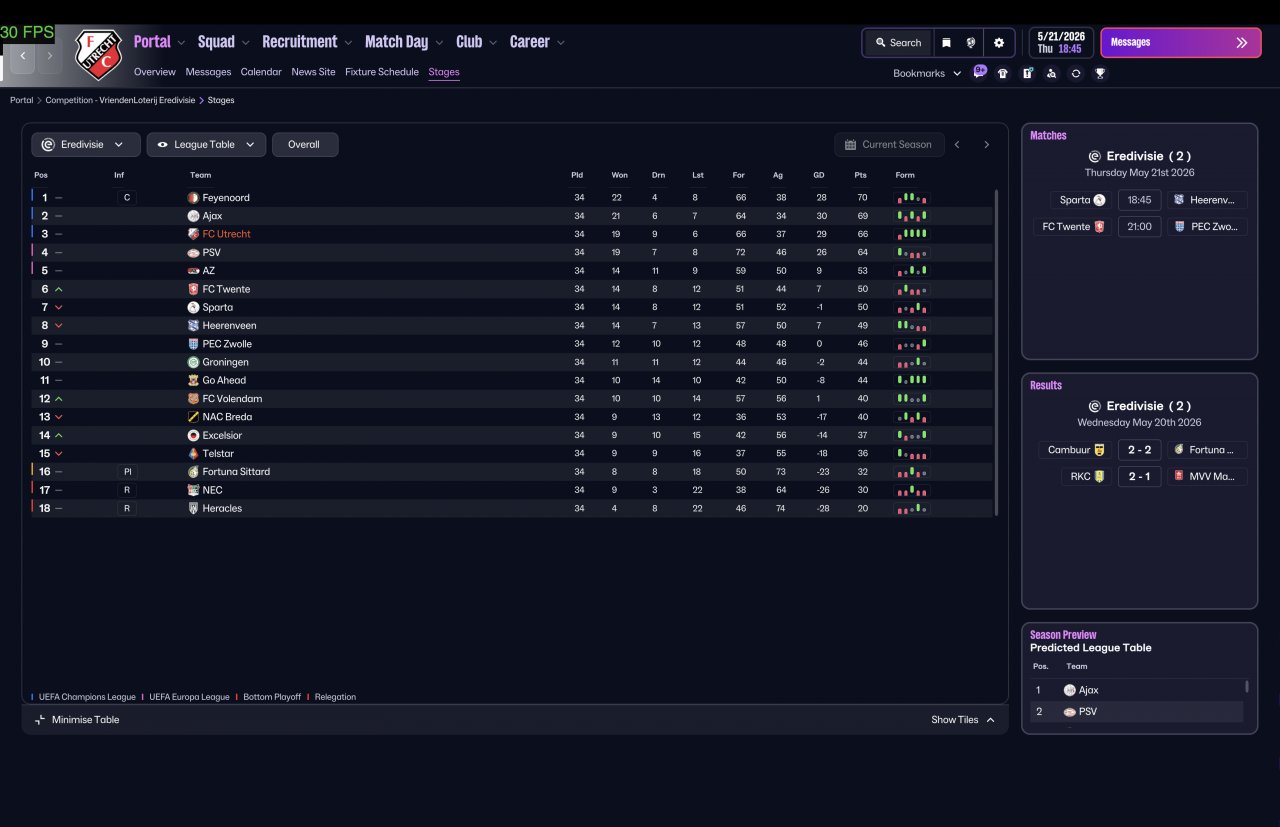1280x827 pixels.
Task: Click the 18:45 Sparta match time
Action: click(x=1139, y=200)
